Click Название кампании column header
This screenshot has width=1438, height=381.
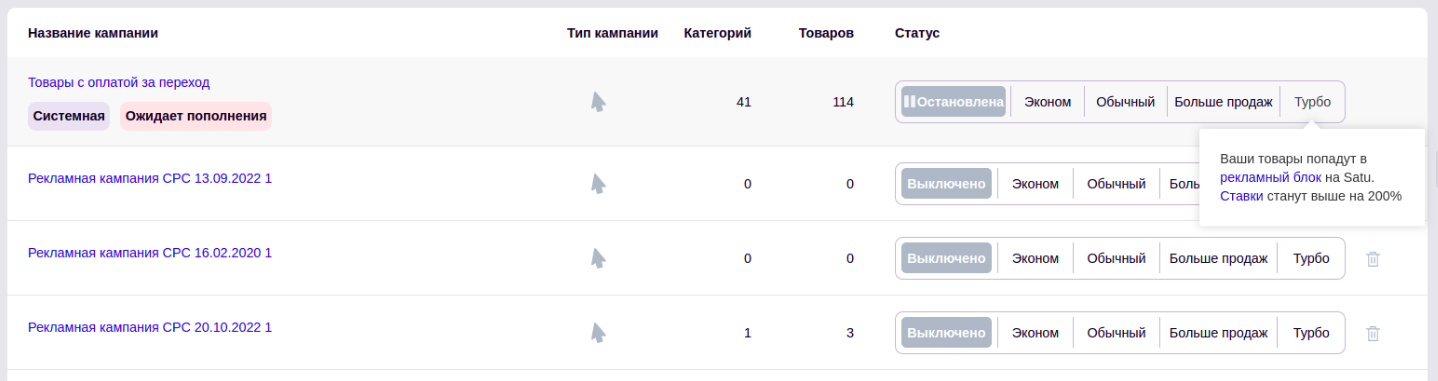coord(93,33)
